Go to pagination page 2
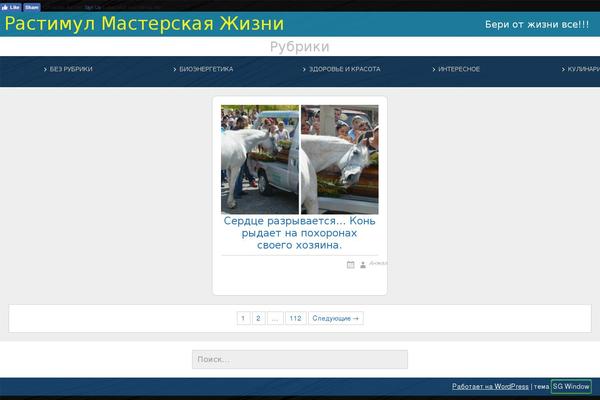The width and height of the screenshot is (600, 400). [258, 318]
